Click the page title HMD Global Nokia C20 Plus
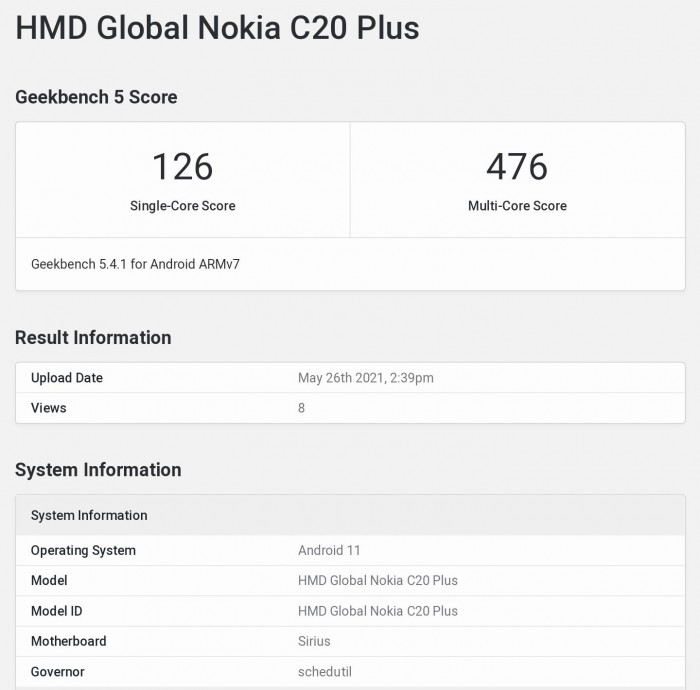 click(x=217, y=28)
